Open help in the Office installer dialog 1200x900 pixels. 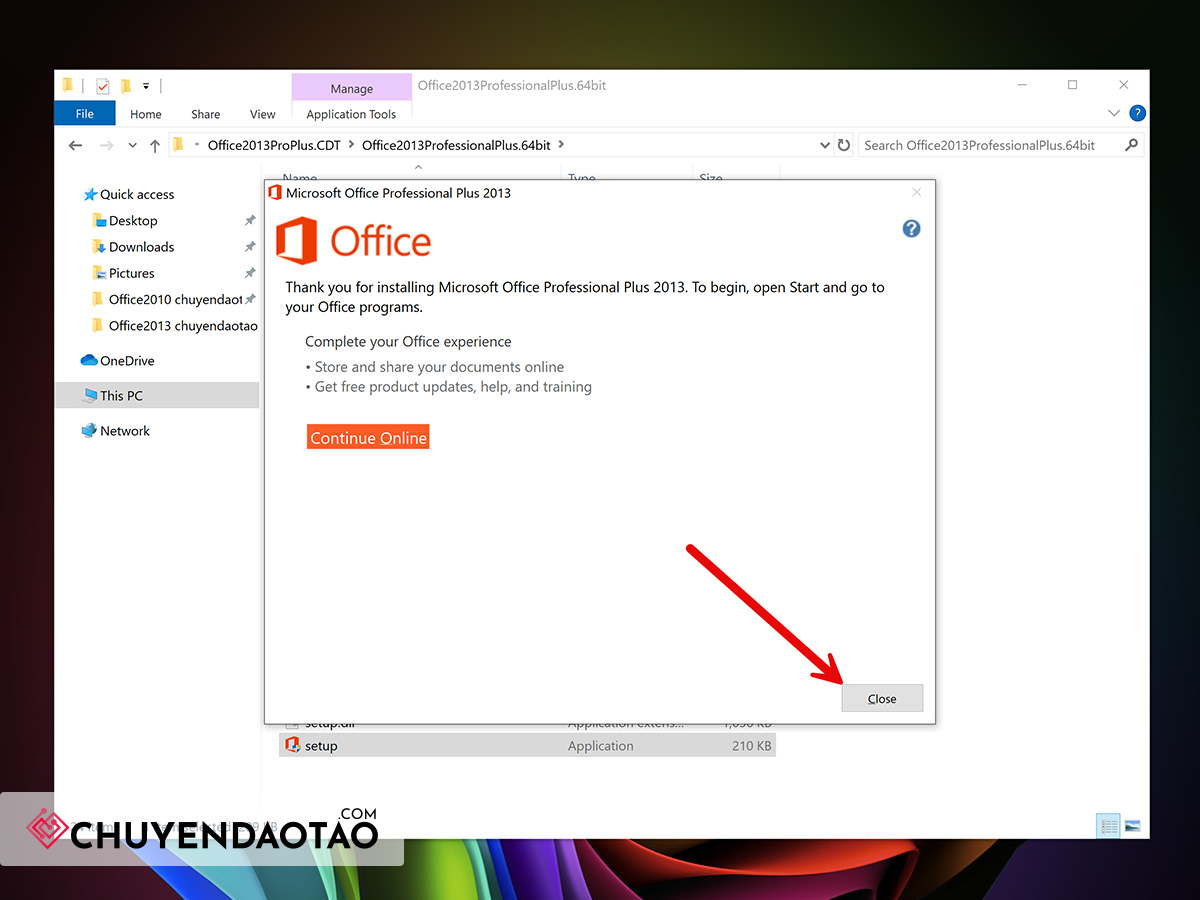[x=911, y=229]
